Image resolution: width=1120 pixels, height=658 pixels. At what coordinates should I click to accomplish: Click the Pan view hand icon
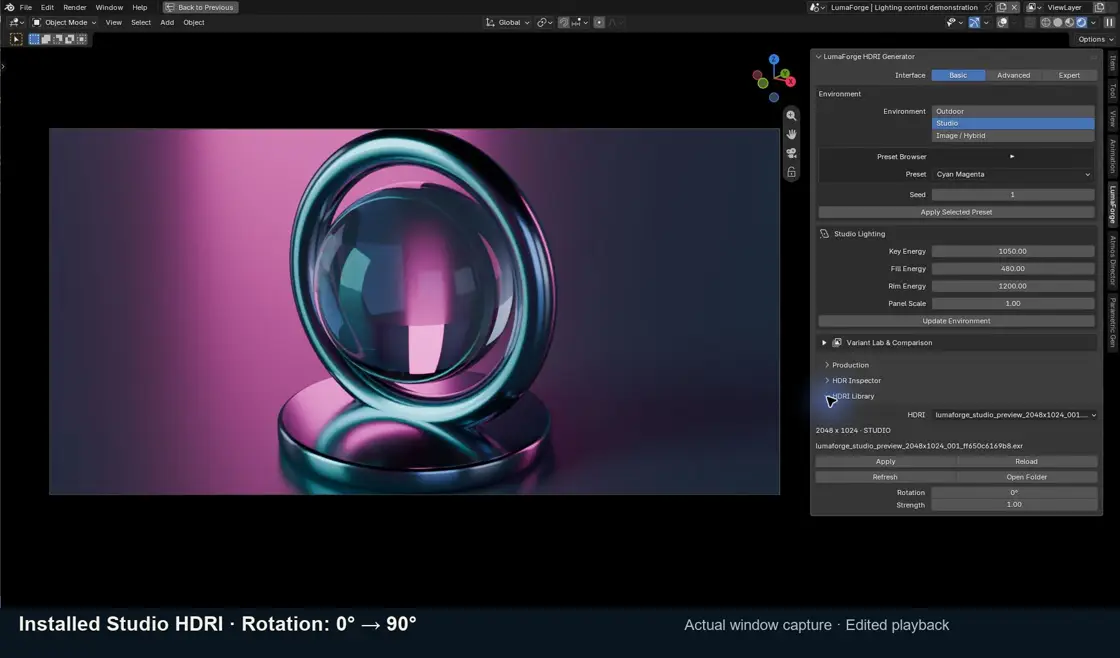[791, 134]
